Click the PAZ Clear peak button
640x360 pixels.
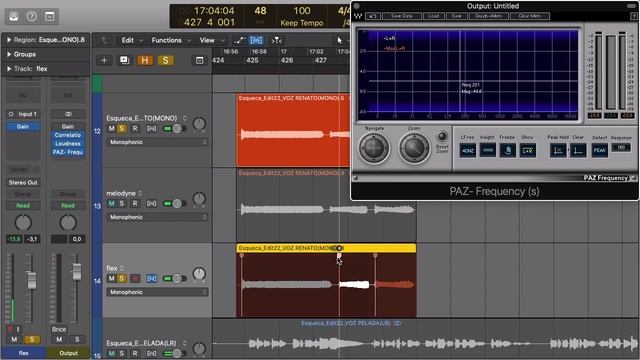[578, 151]
